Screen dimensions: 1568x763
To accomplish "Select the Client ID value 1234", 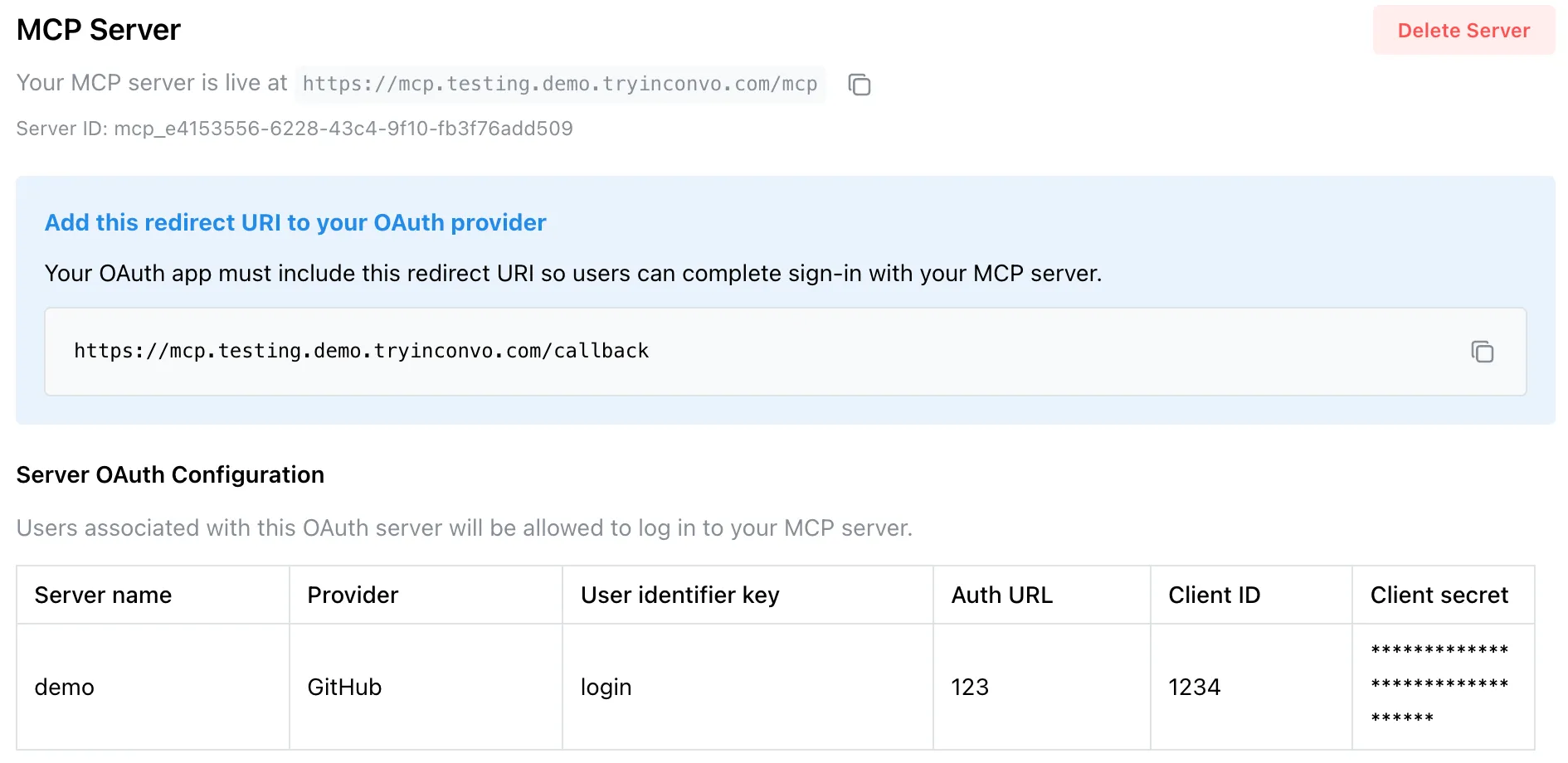I will click(x=1194, y=687).
